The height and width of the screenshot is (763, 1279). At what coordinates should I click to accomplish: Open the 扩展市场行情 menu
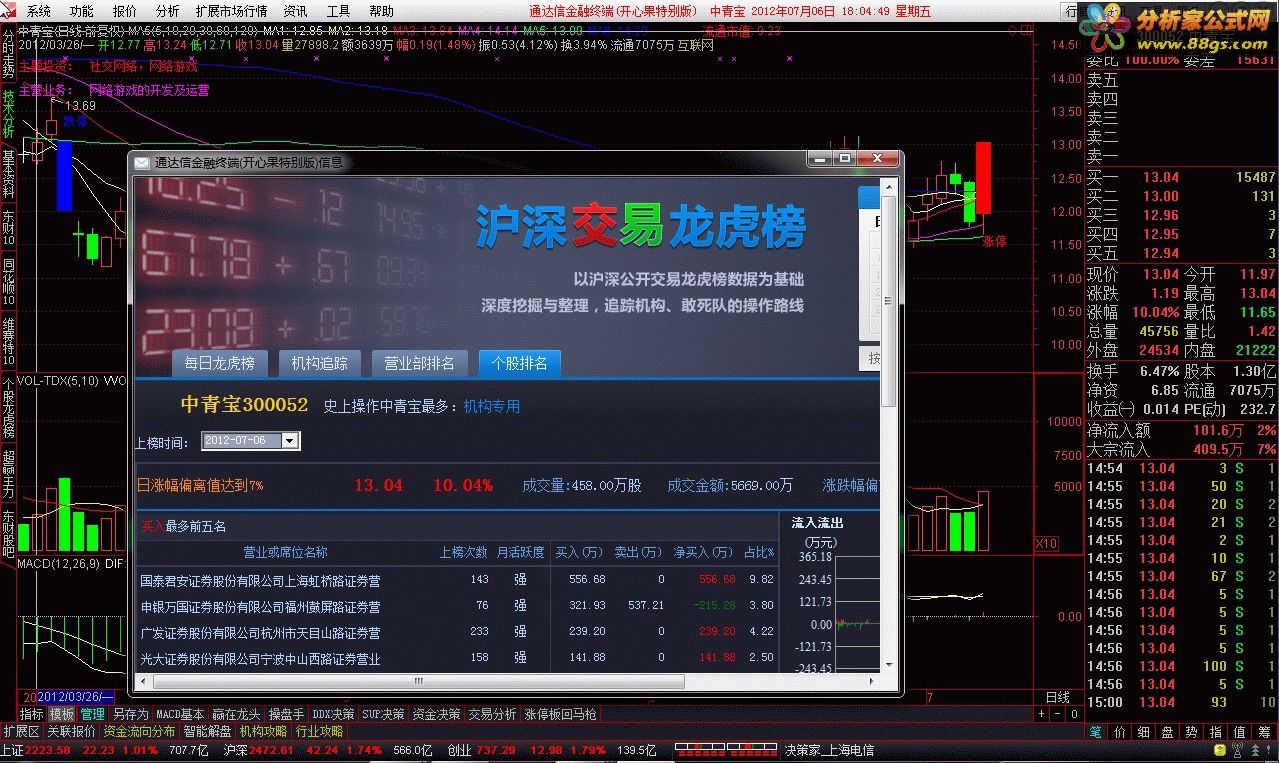pyautogui.click(x=232, y=11)
